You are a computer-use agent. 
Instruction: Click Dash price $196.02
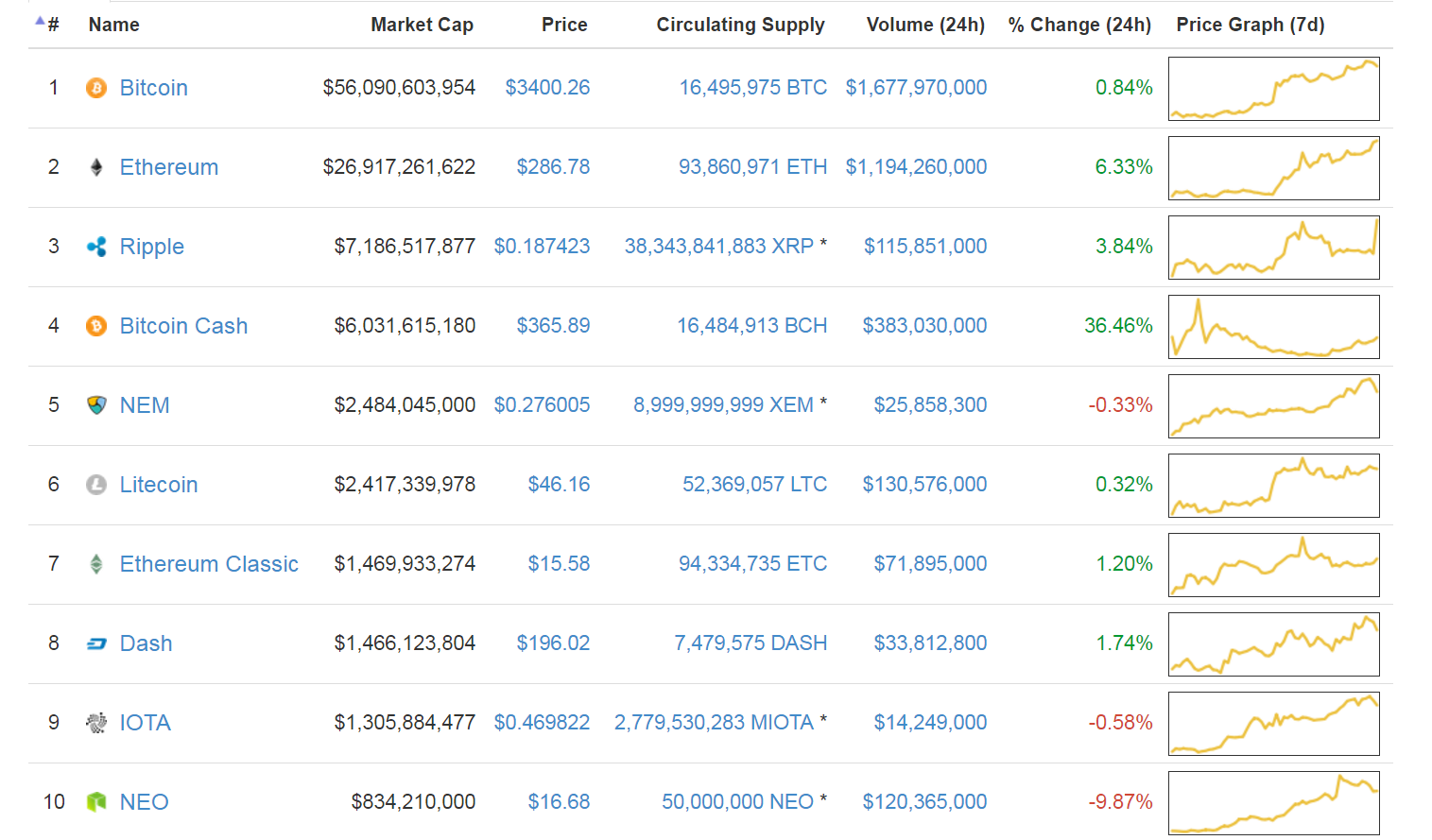(553, 643)
